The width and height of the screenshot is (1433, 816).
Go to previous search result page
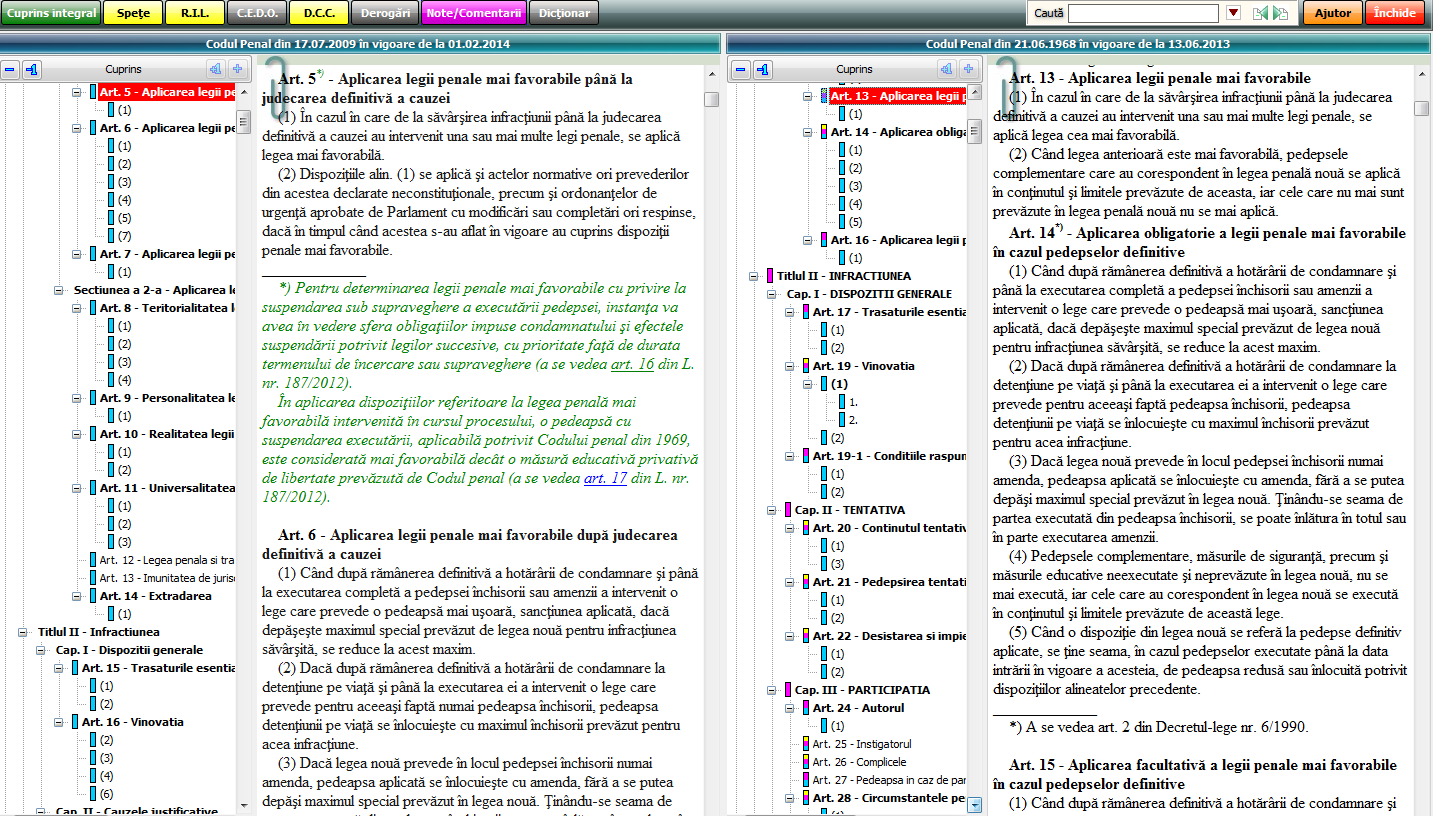(1259, 13)
